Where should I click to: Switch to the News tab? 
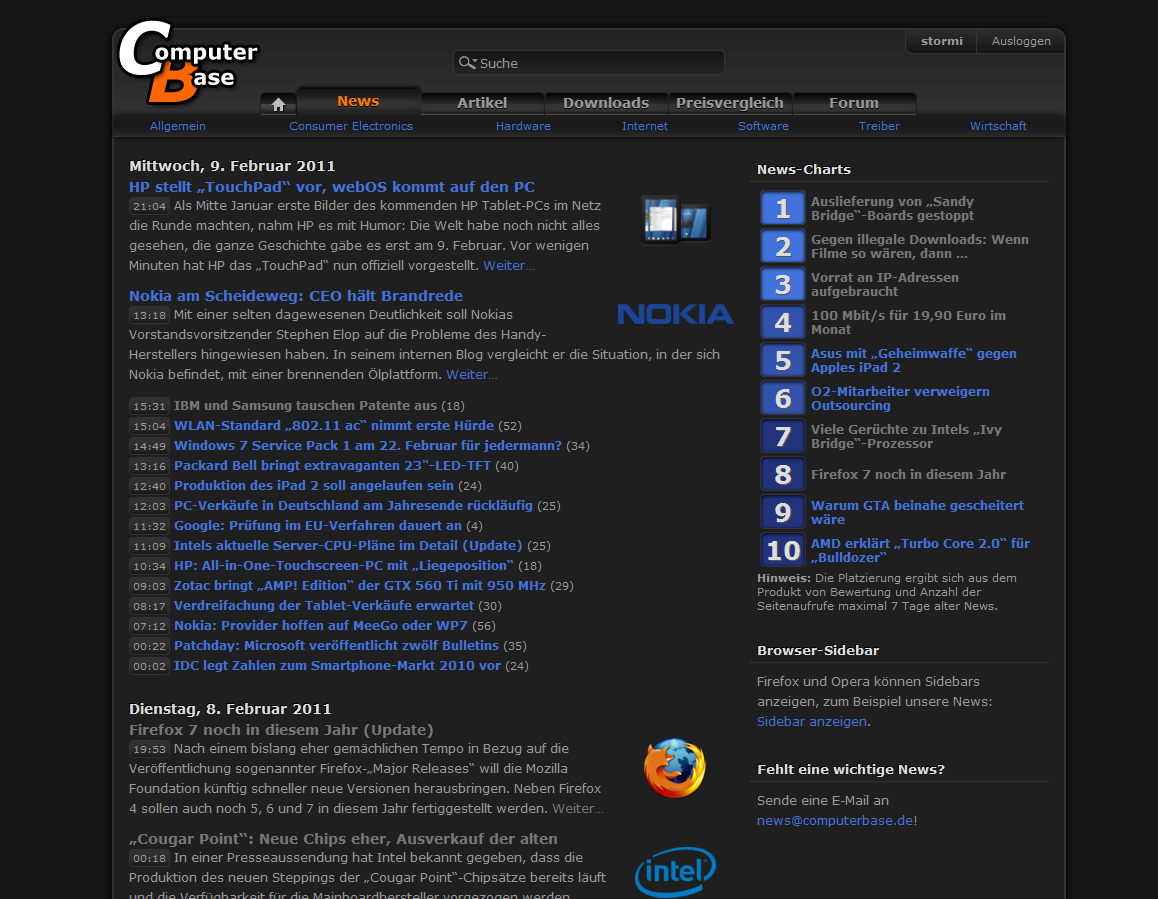pyautogui.click(x=358, y=101)
